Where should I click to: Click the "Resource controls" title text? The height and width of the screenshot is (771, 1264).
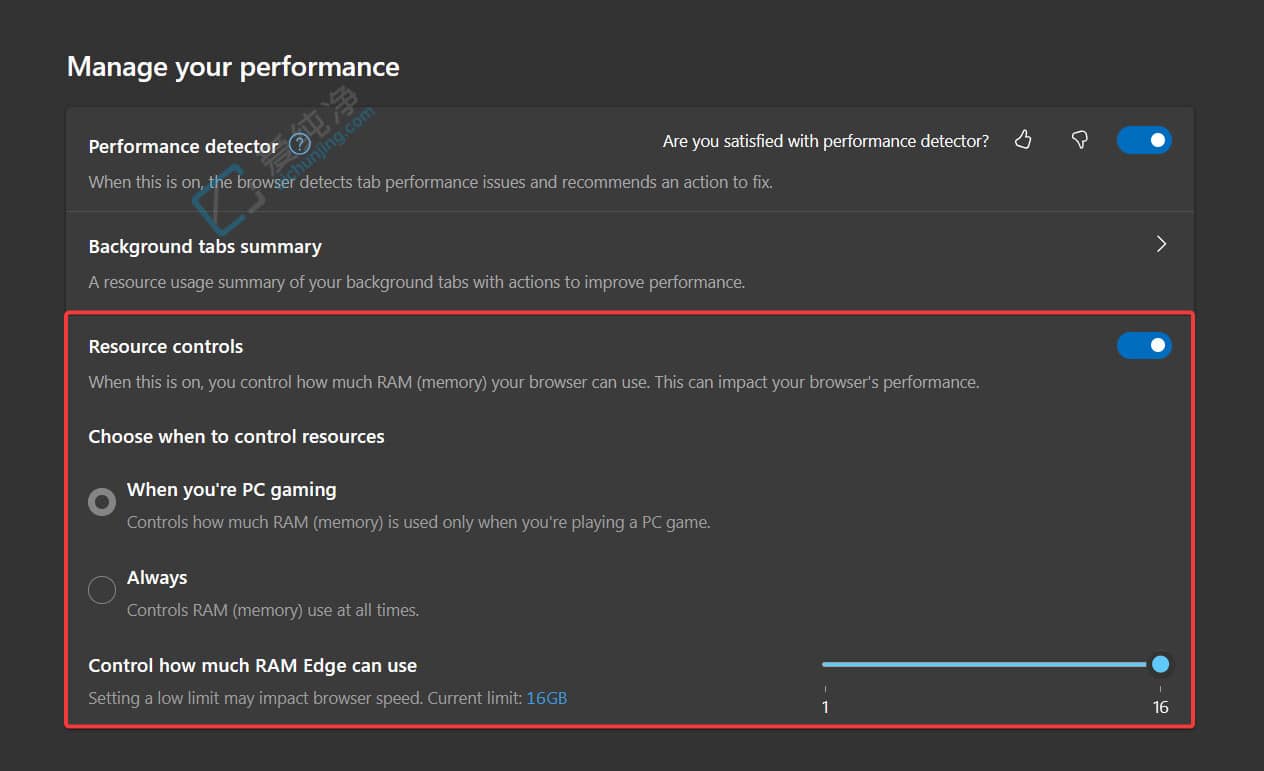(166, 347)
